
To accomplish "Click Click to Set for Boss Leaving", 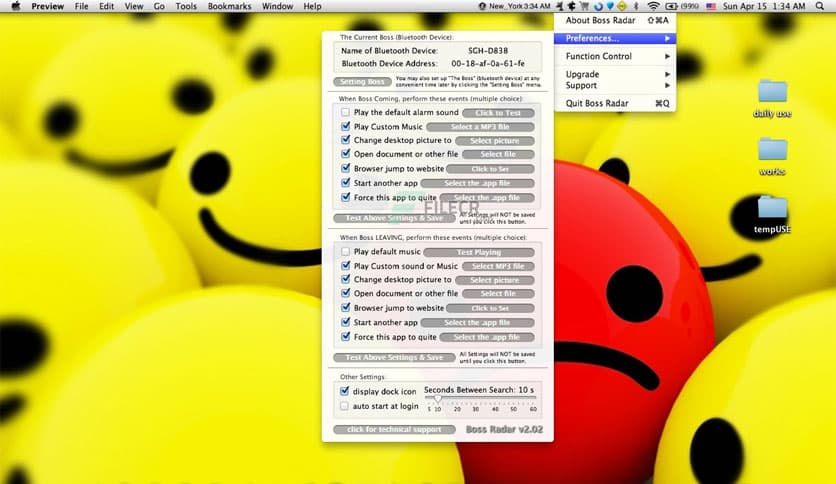I will click(490, 308).
